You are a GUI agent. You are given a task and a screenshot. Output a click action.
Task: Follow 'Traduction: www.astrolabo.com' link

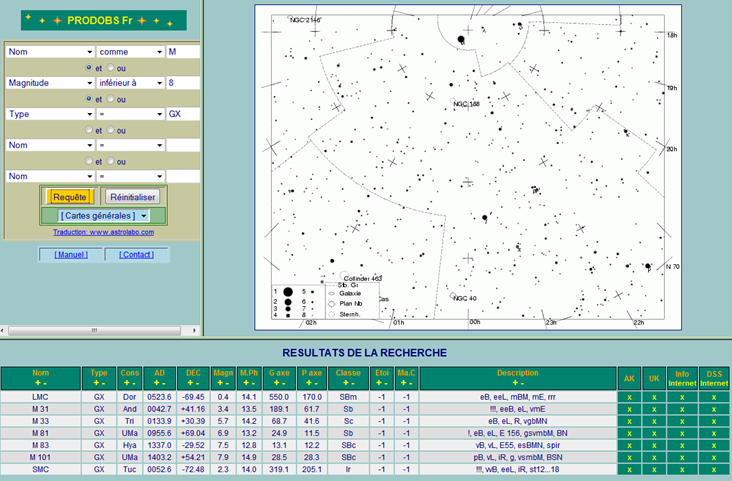pos(103,232)
